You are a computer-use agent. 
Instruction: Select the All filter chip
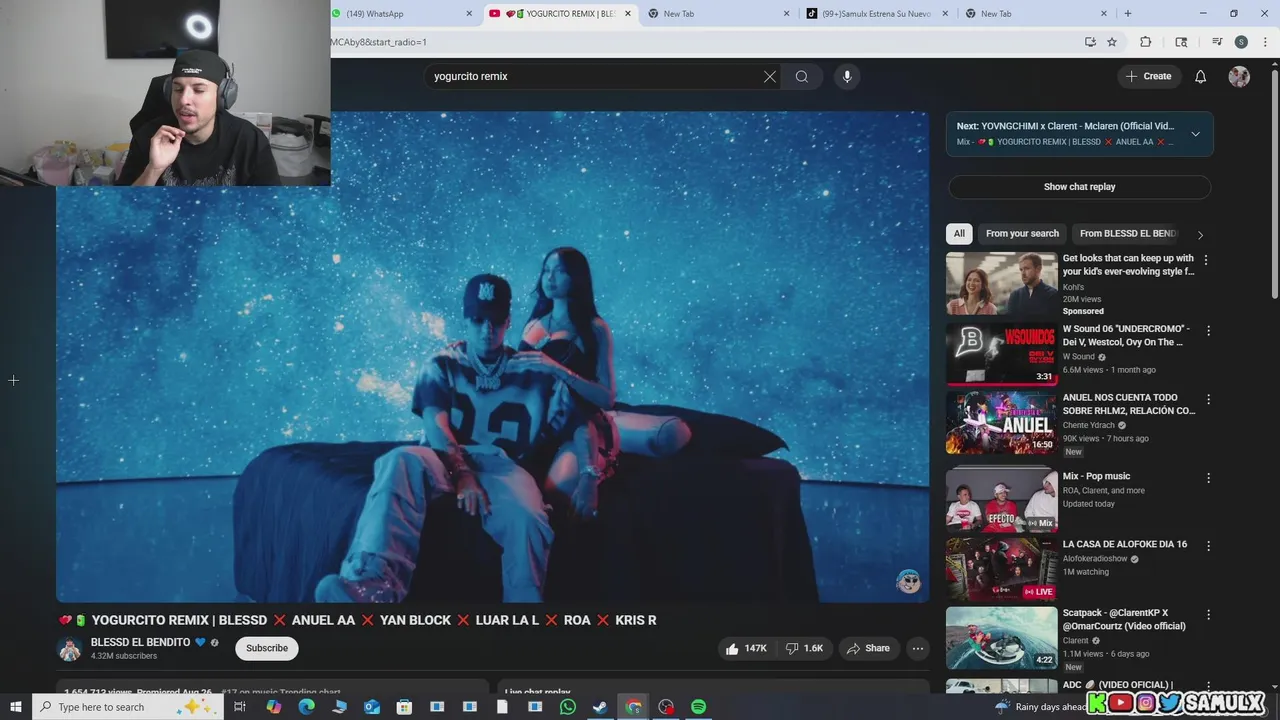coord(959,233)
